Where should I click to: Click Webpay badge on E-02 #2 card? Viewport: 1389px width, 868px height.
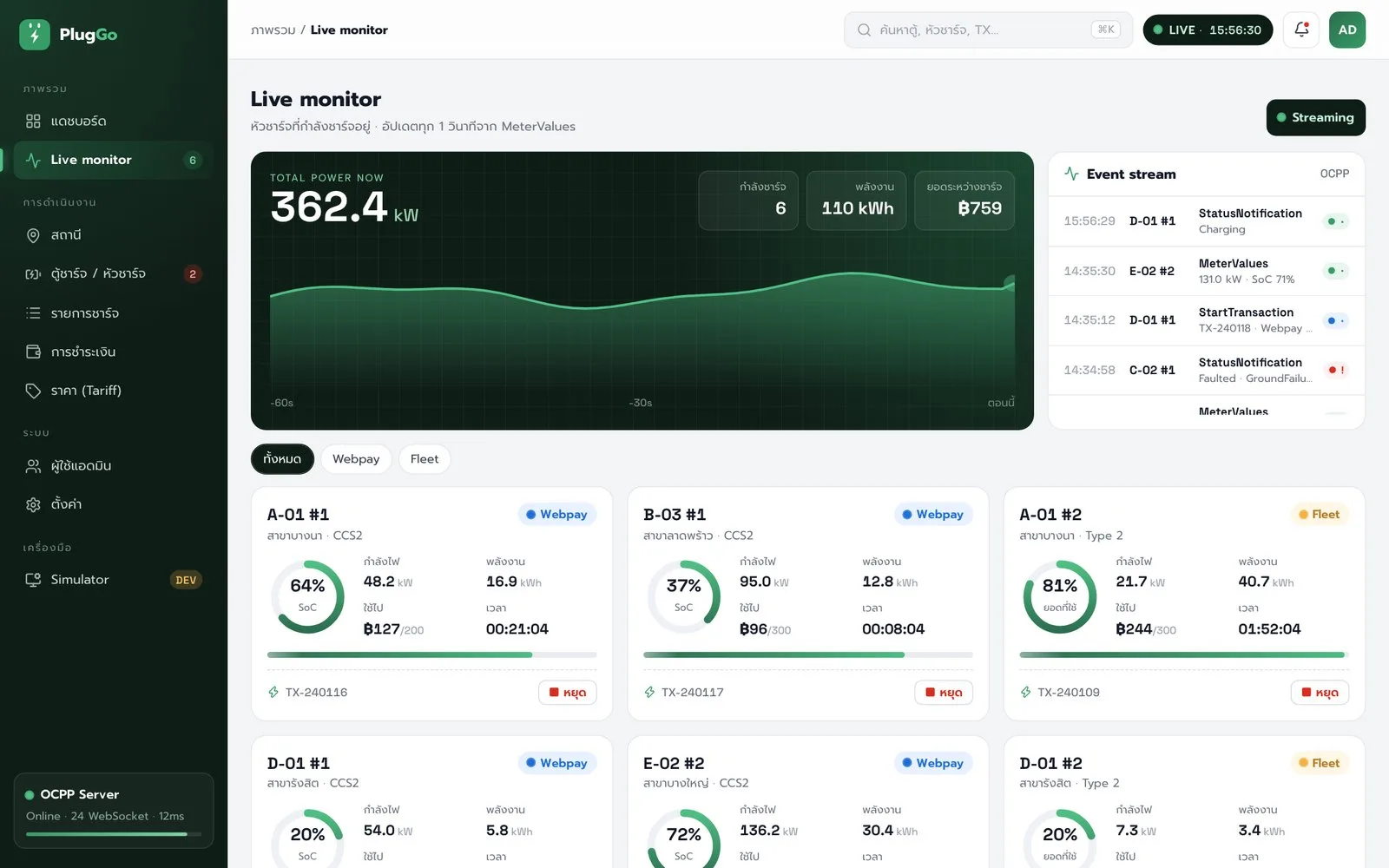[933, 763]
